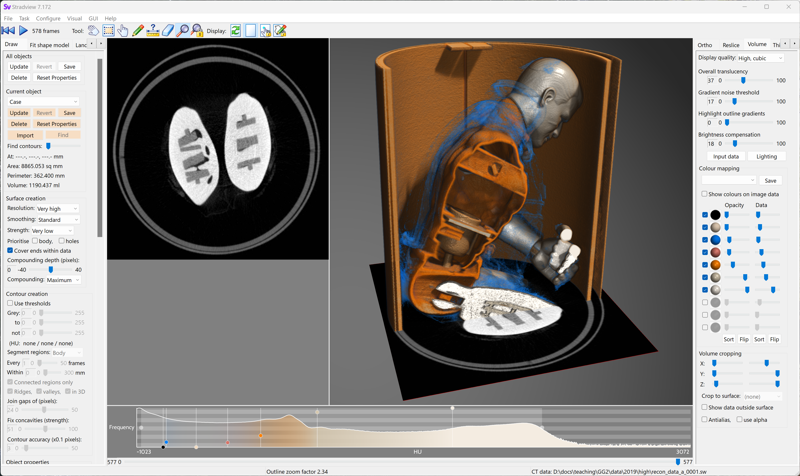Click the orange histogram control point
800x476 pixels.
pyautogui.click(x=261, y=435)
